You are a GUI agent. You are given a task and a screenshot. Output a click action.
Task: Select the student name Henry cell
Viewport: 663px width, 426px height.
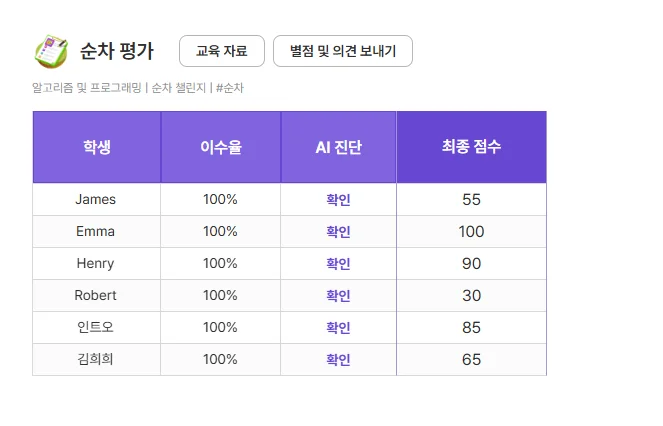pos(96,264)
